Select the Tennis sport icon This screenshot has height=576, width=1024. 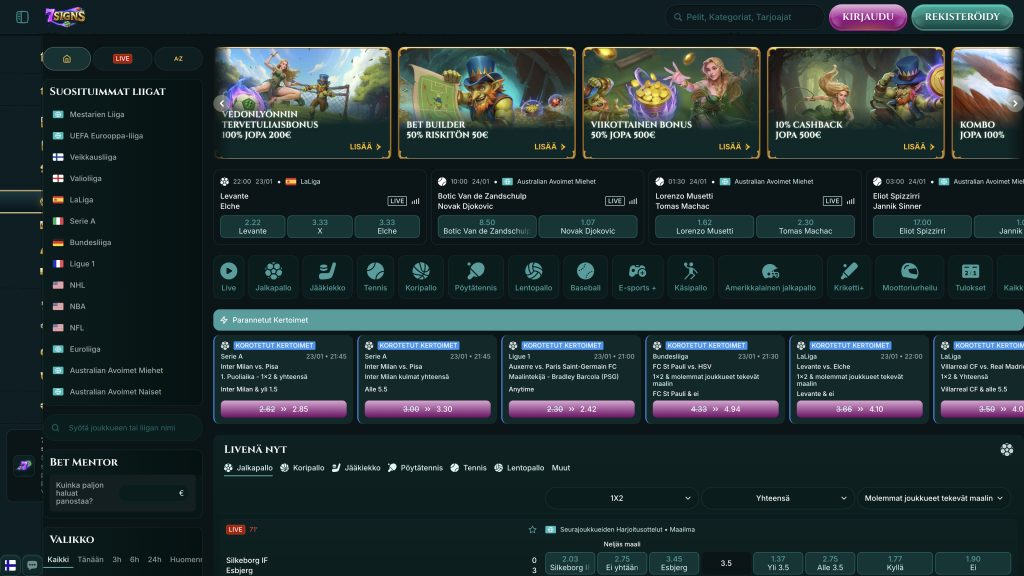375,276
